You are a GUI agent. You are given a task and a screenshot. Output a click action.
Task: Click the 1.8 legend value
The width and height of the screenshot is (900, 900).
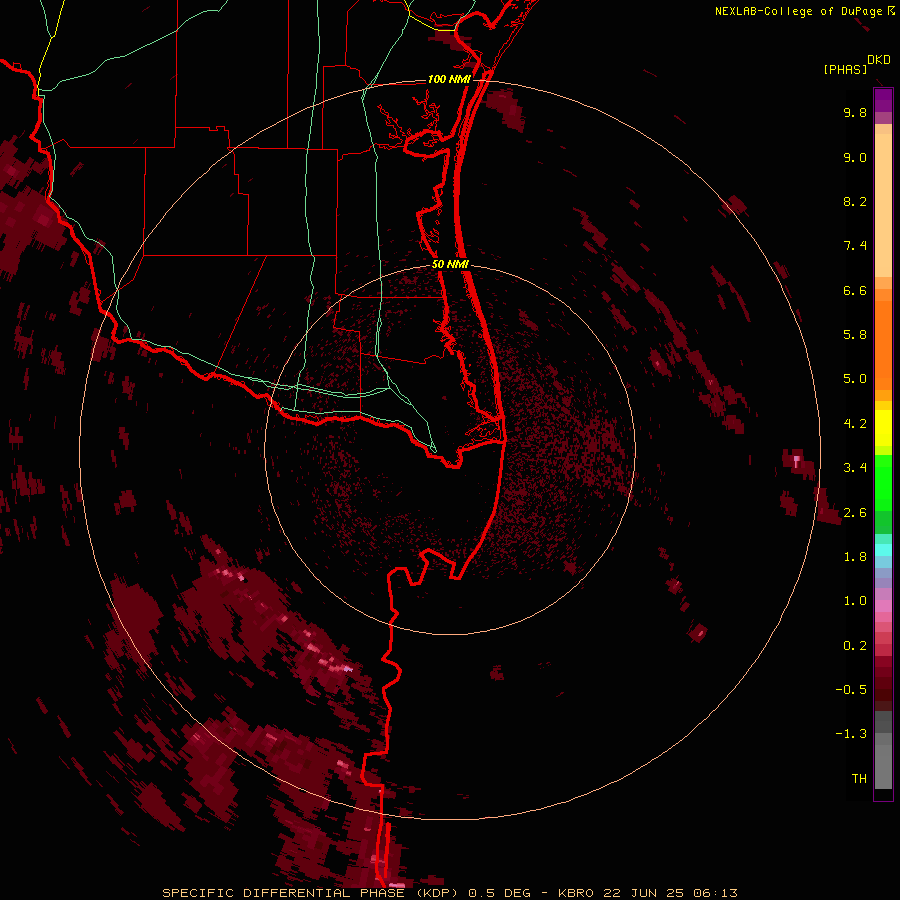click(x=855, y=557)
